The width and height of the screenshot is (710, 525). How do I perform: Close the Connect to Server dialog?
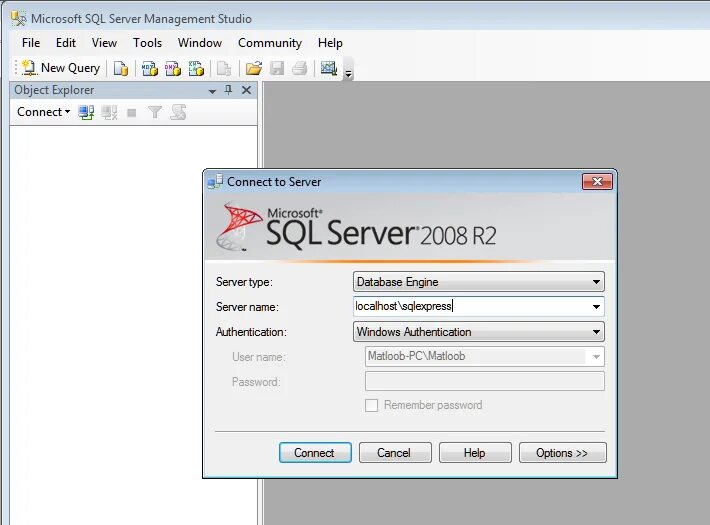click(x=597, y=182)
